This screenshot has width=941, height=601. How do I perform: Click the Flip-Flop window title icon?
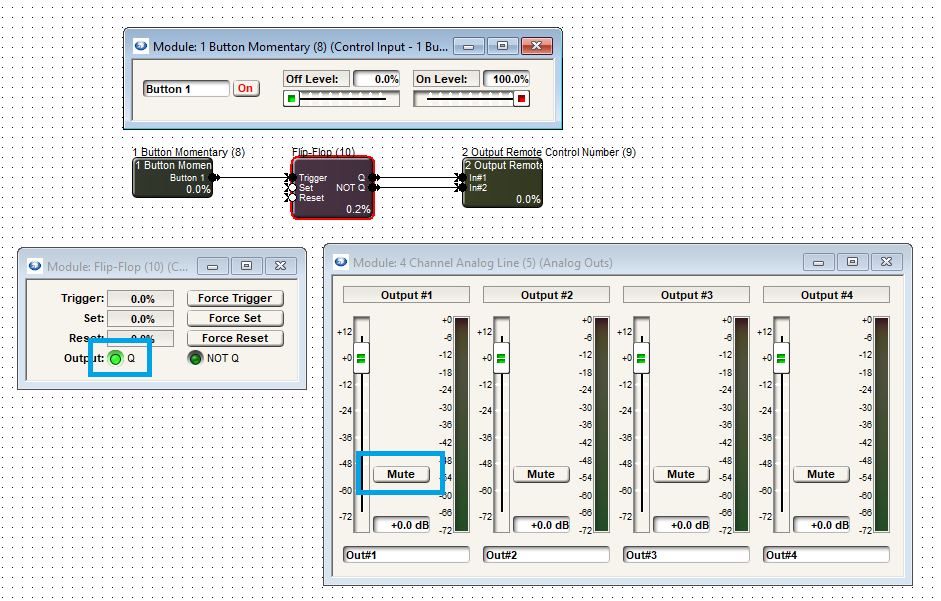pos(35,266)
